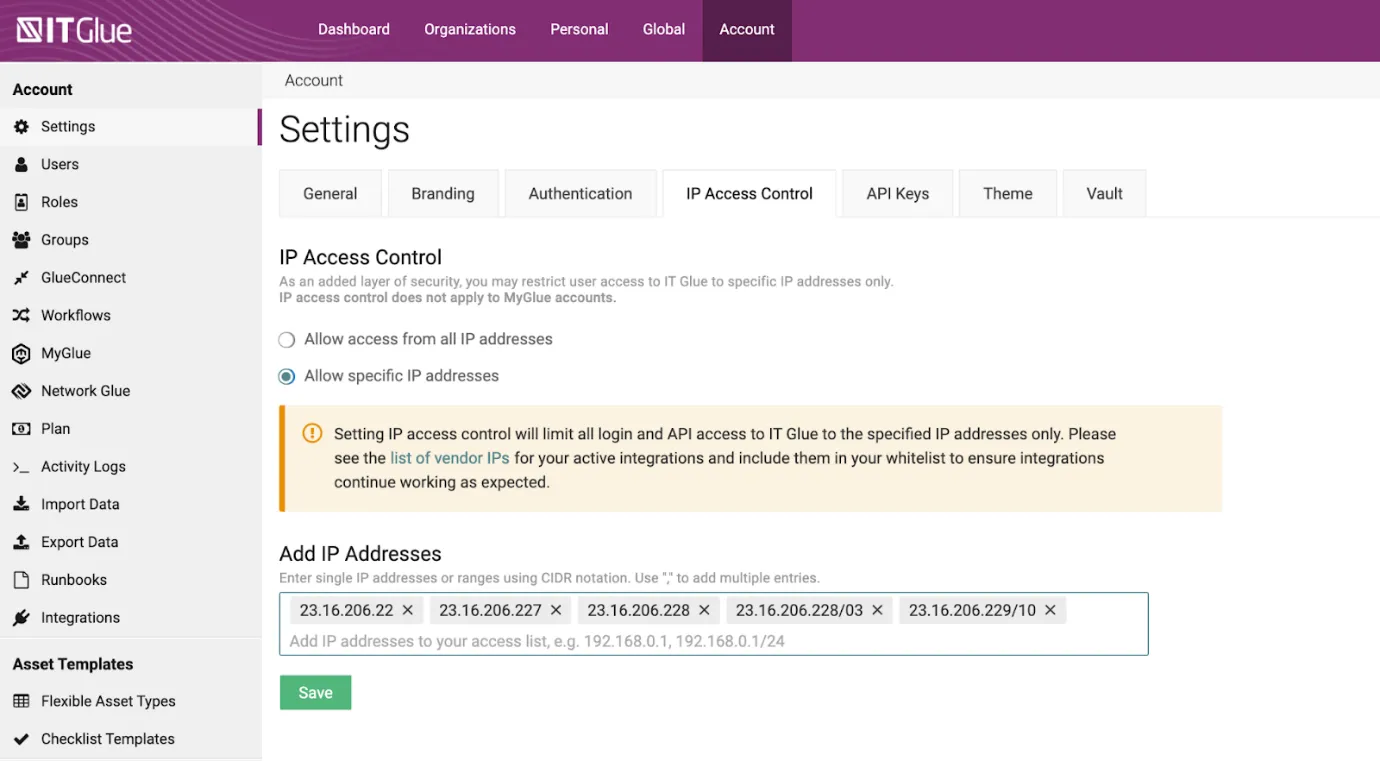Image resolution: width=1380 pixels, height=761 pixels.
Task: Go to Organizations in top navigation
Action: pyautogui.click(x=470, y=30)
